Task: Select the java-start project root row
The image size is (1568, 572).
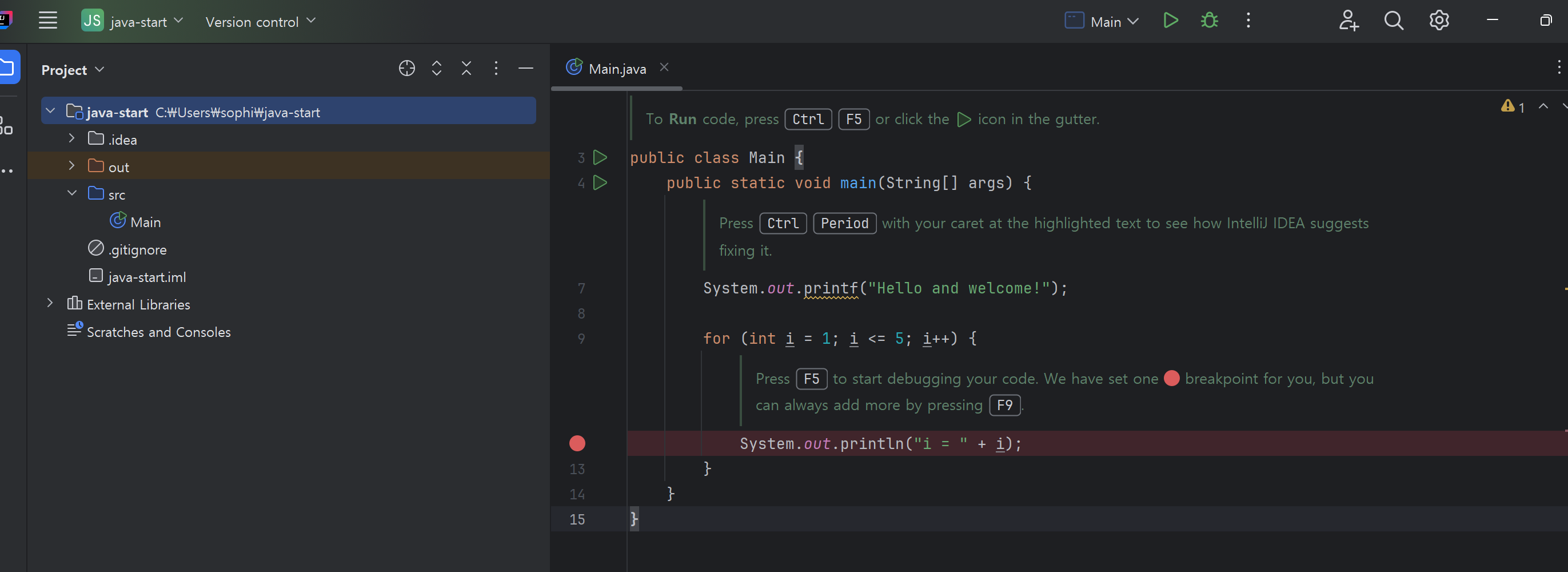Action: [289, 112]
